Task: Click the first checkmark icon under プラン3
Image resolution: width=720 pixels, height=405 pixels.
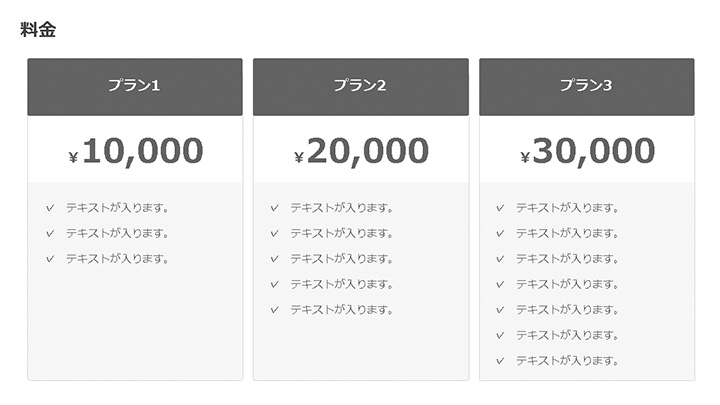Action: point(500,208)
